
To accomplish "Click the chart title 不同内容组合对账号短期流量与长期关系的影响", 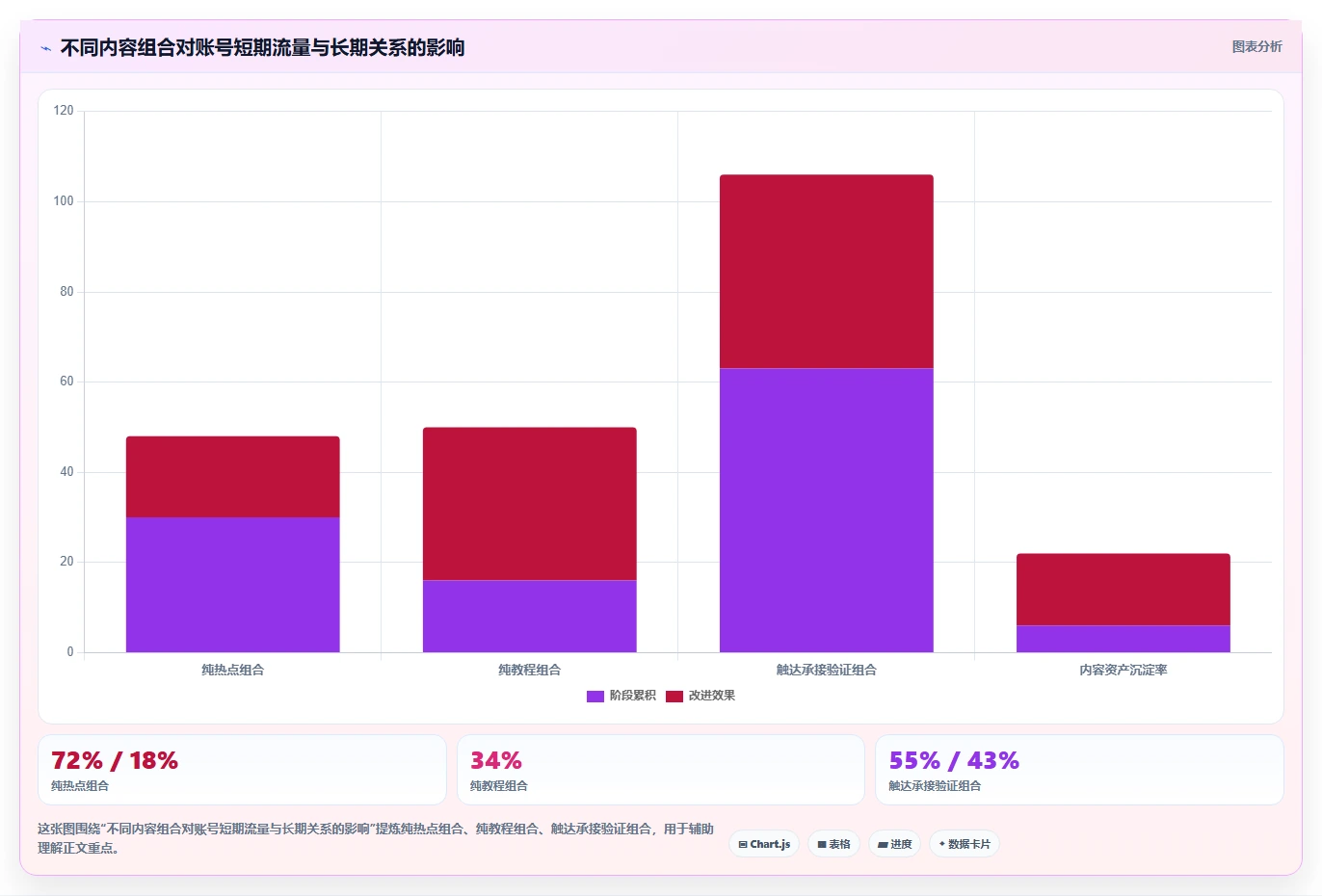I will (x=262, y=47).
